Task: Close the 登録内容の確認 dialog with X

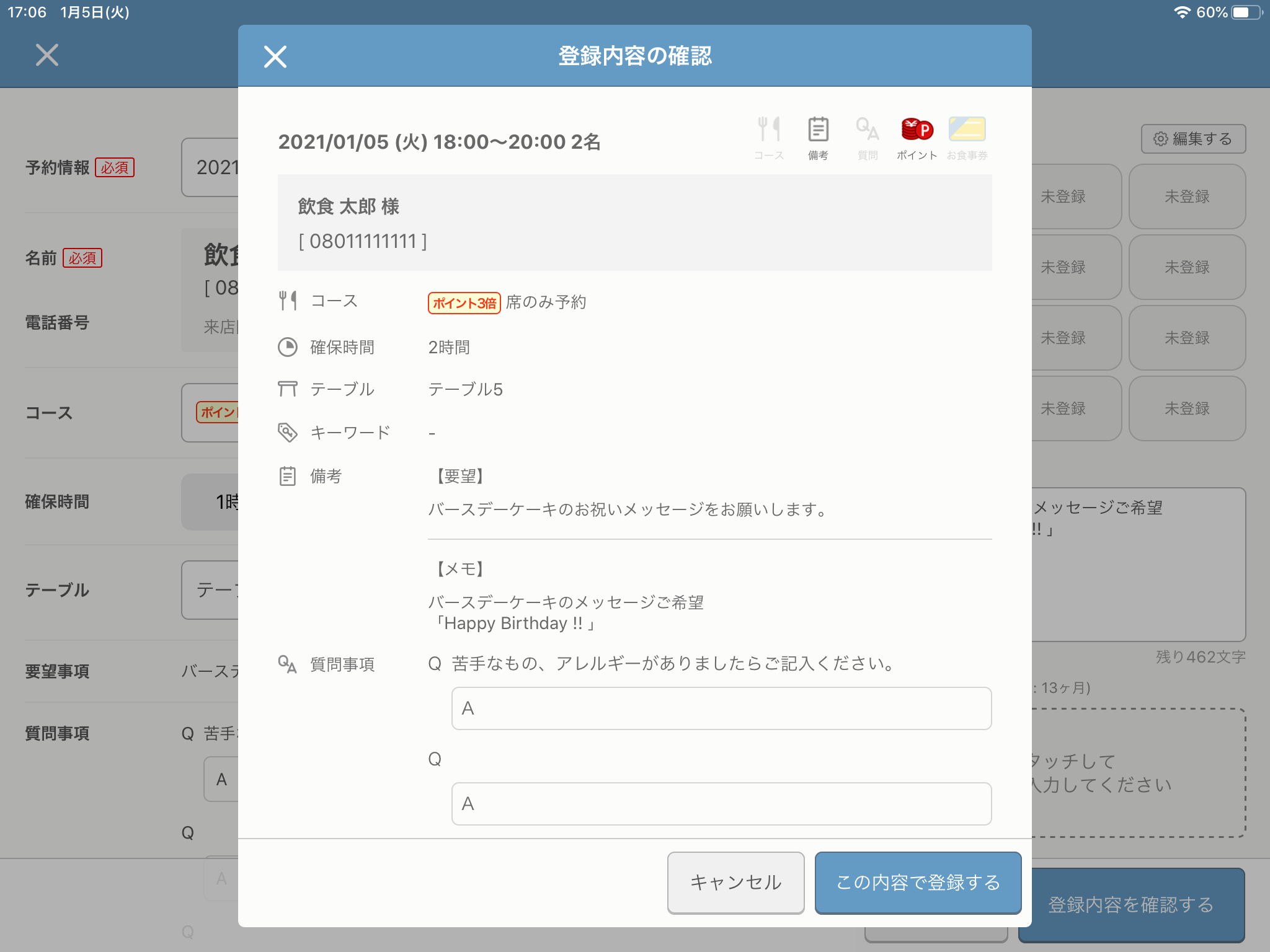Action: click(x=275, y=56)
